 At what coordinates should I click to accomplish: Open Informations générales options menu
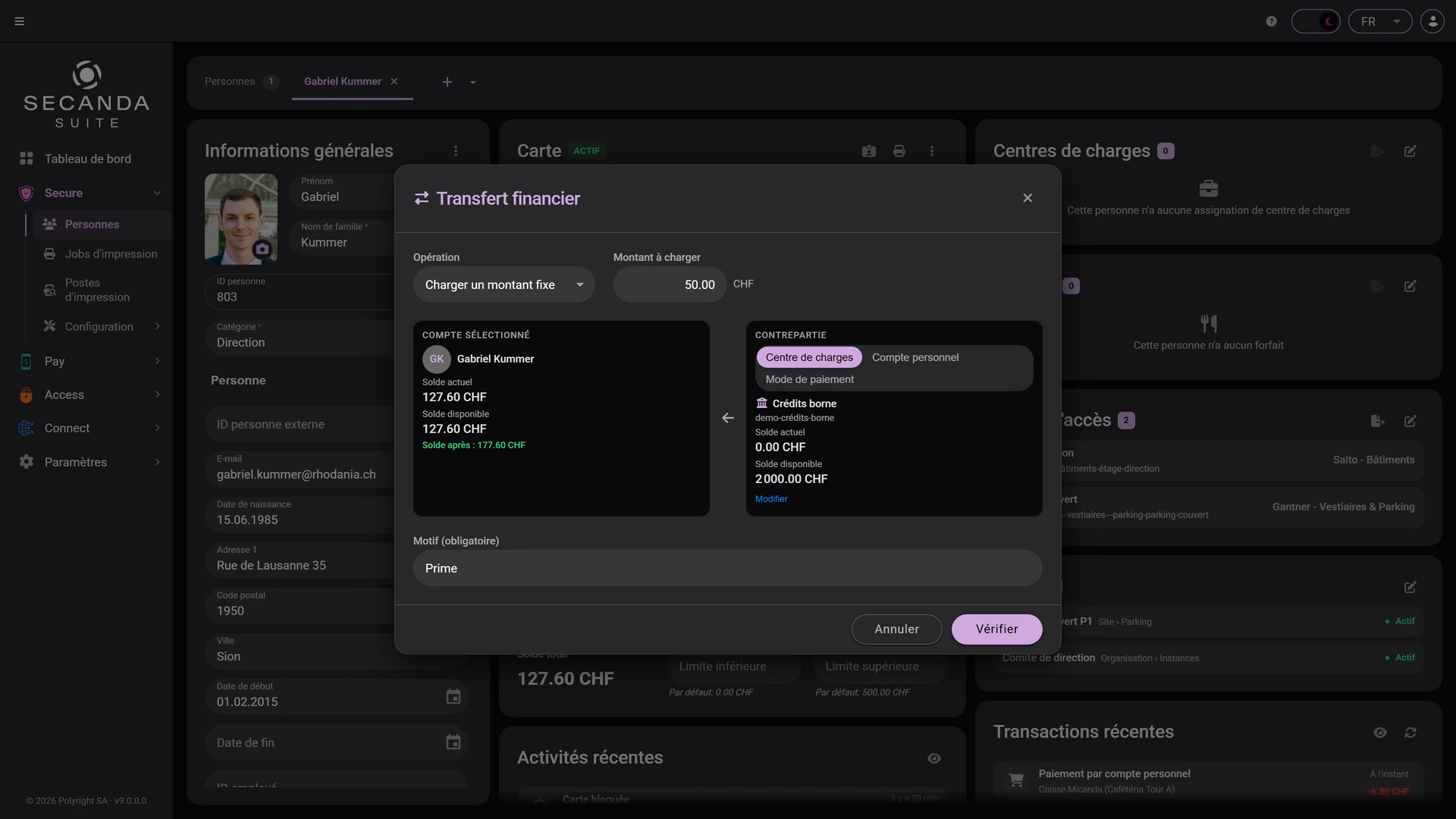click(x=456, y=151)
